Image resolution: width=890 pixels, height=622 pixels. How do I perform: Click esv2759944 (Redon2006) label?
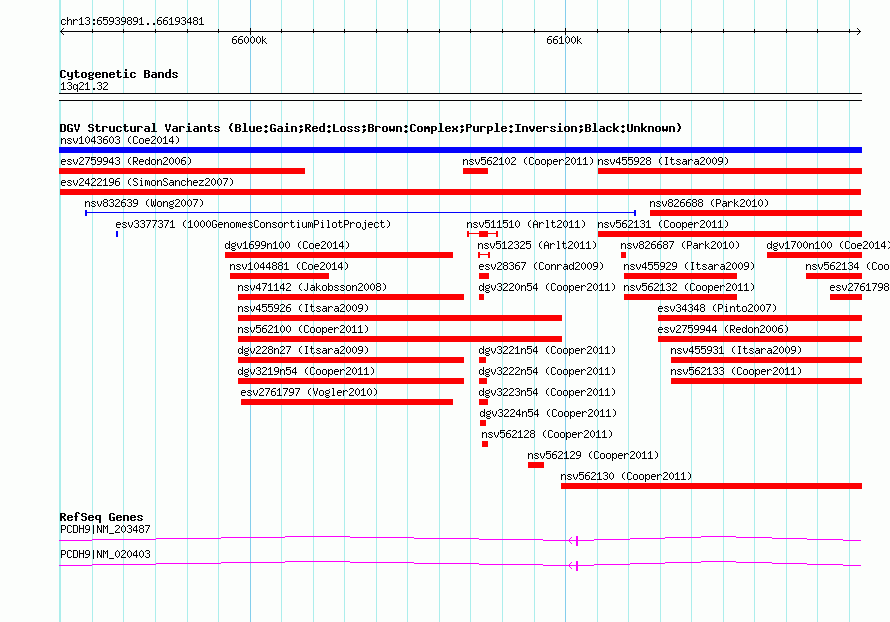click(723, 329)
